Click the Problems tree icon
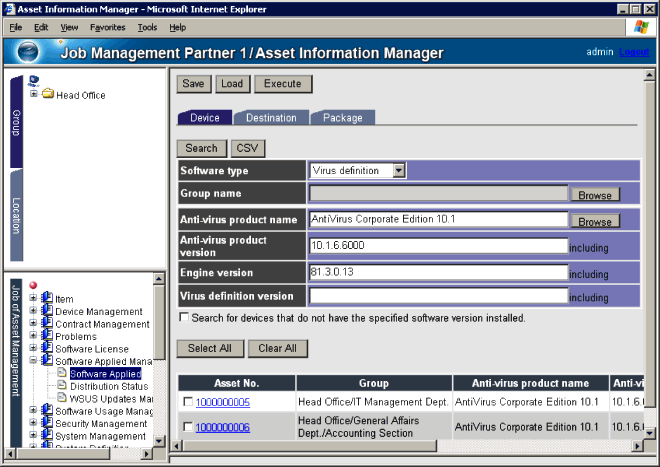660x467 pixels. point(47,337)
